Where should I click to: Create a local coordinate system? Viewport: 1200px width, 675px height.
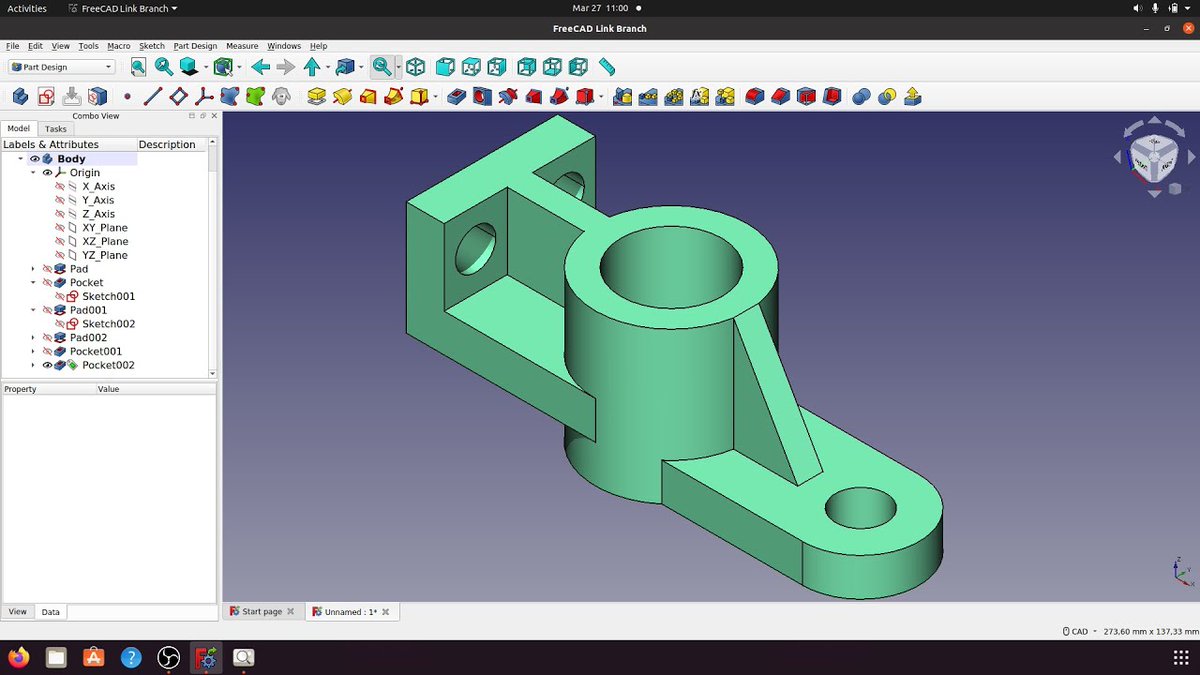pos(204,97)
